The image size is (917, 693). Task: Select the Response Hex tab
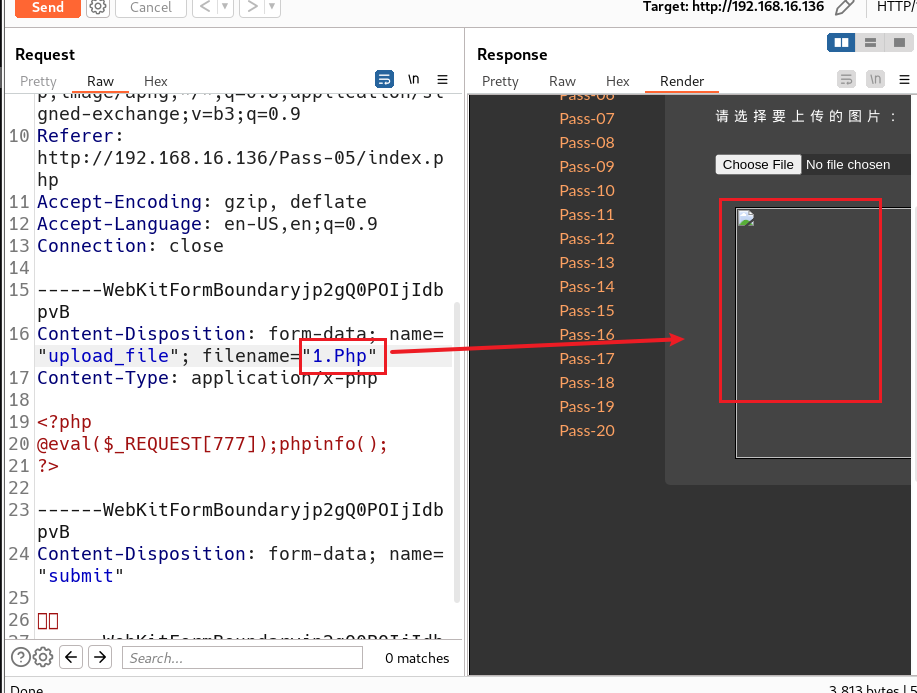click(618, 81)
